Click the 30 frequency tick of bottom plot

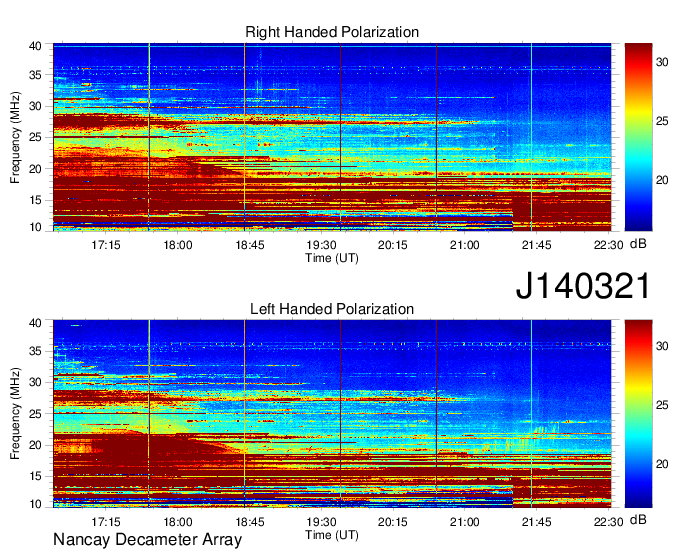point(35,382)
